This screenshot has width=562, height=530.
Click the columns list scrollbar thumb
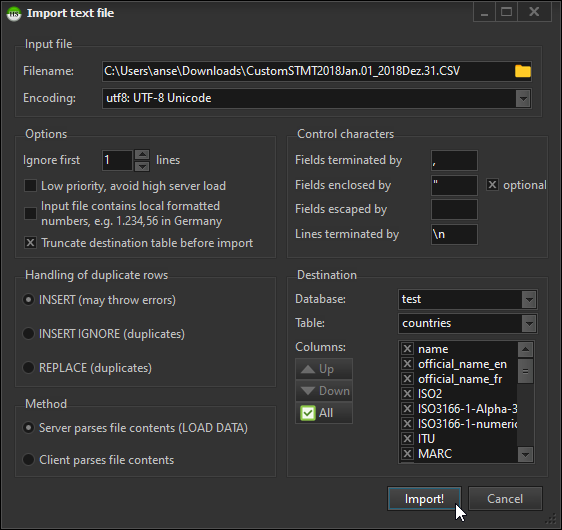(x=525, y=371)
